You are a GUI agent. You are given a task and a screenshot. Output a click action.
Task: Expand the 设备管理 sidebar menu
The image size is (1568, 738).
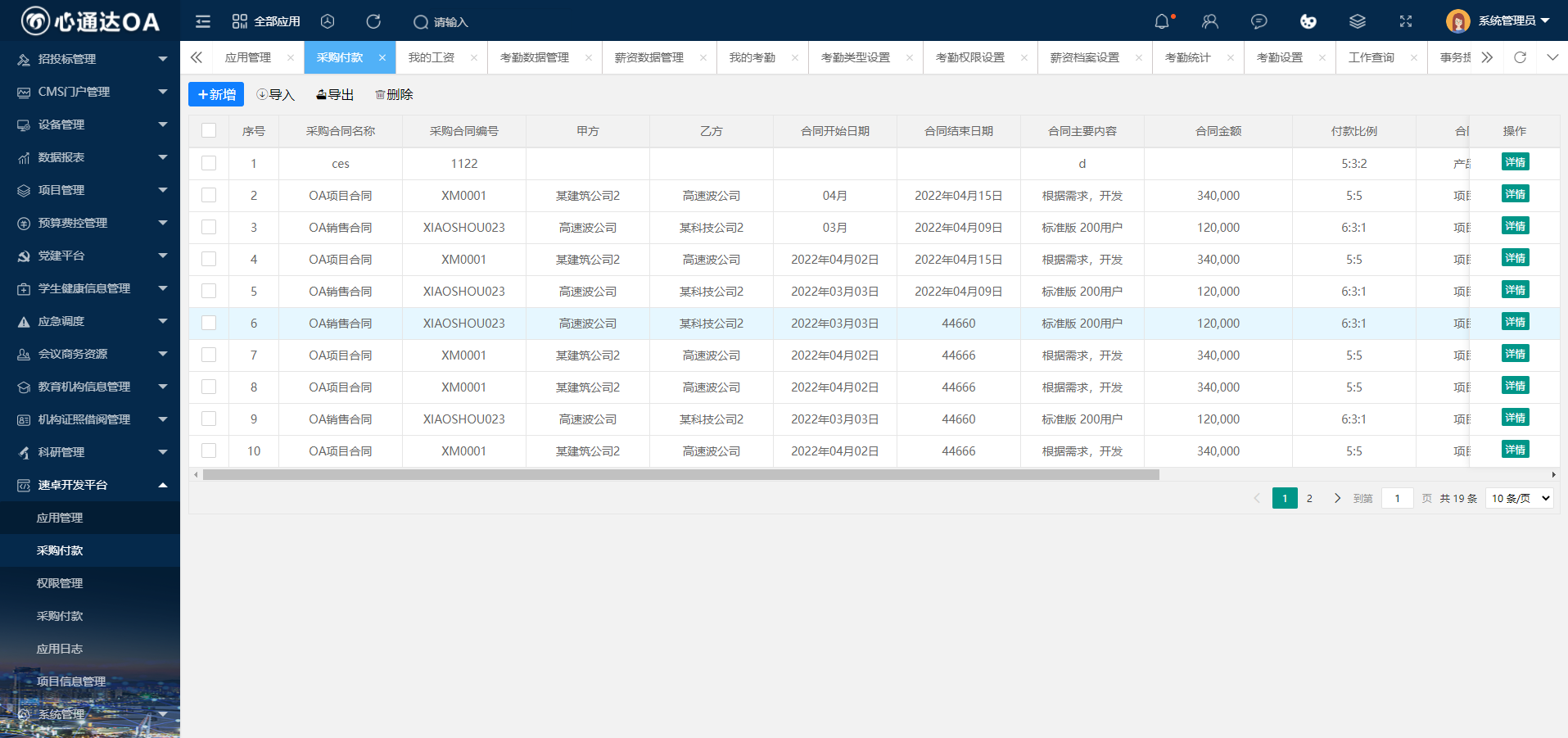coord(90,125)
